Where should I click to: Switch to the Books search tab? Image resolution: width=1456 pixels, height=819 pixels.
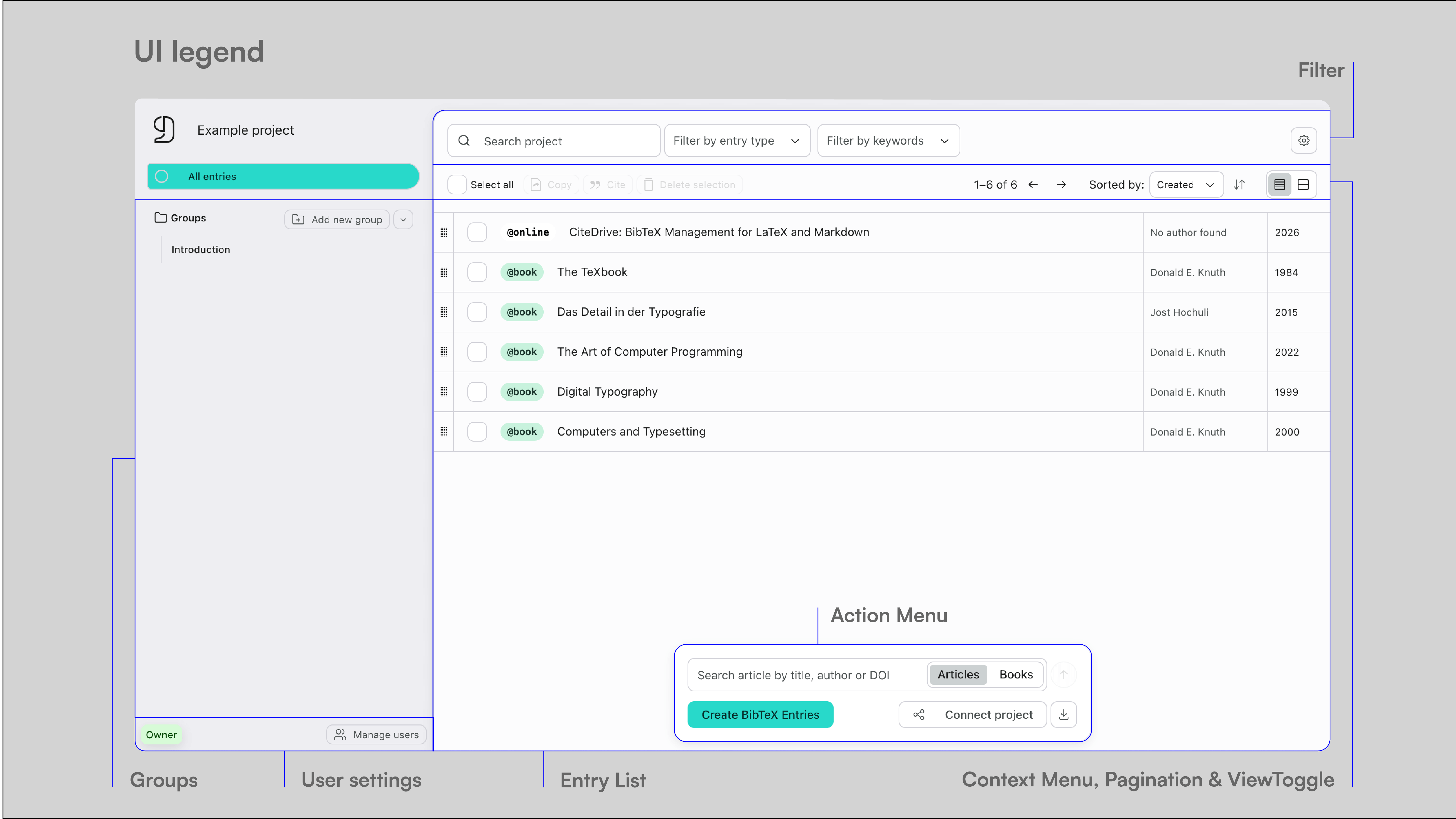(x=1016, y=674)
